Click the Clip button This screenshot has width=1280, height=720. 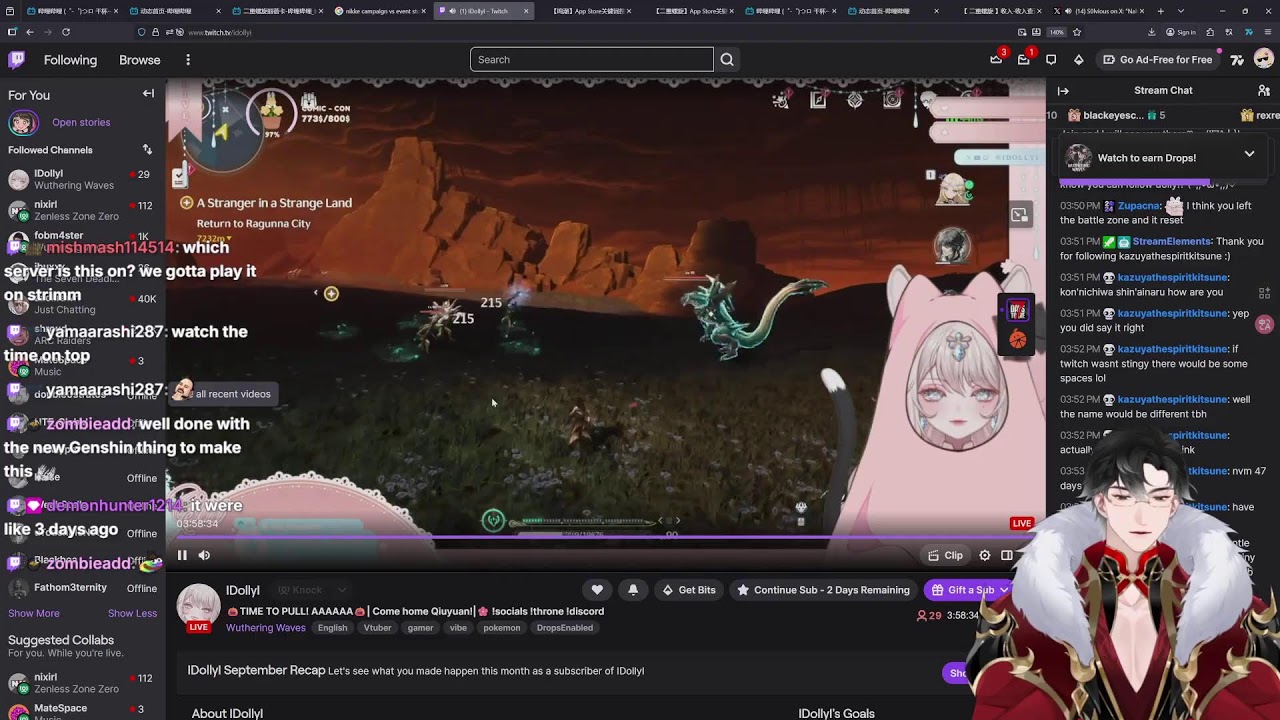pyautogui.click(x=945, y=556)
